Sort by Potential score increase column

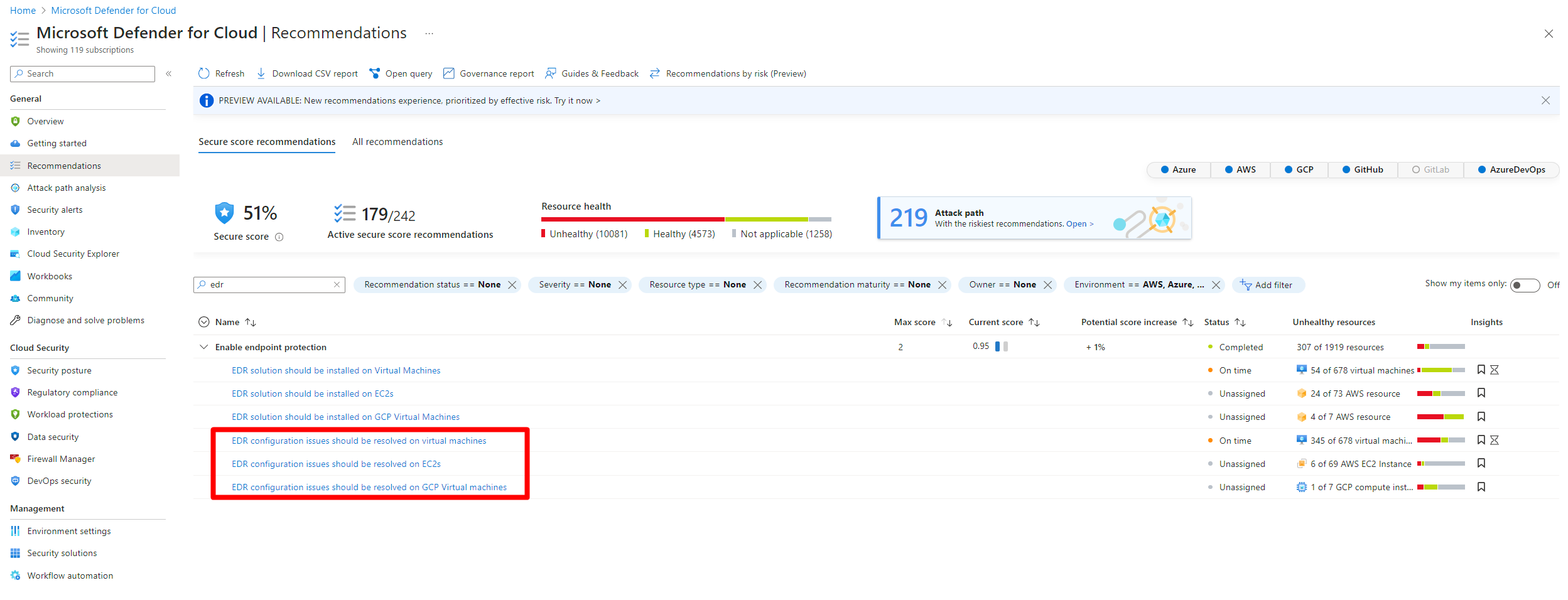(1188, 323)
